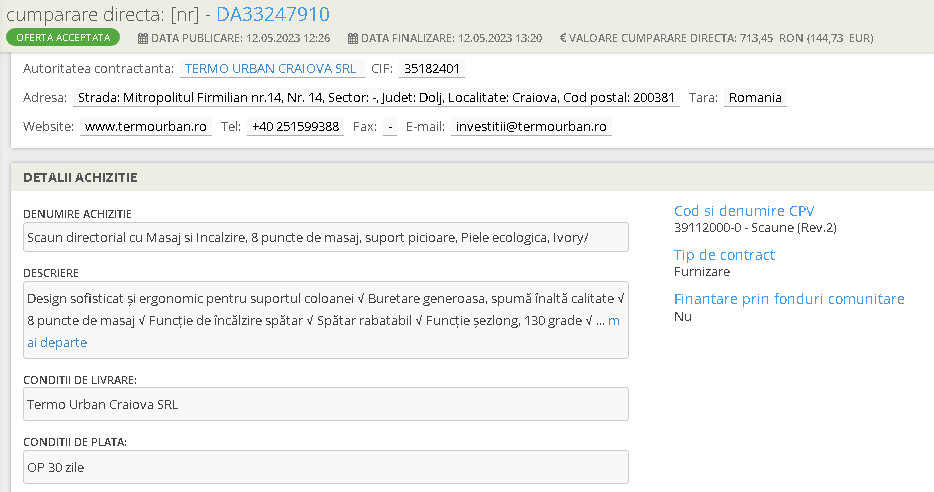Select the country value Romania
This screenshot has height=492, width=934.
(x=755, y=98)
